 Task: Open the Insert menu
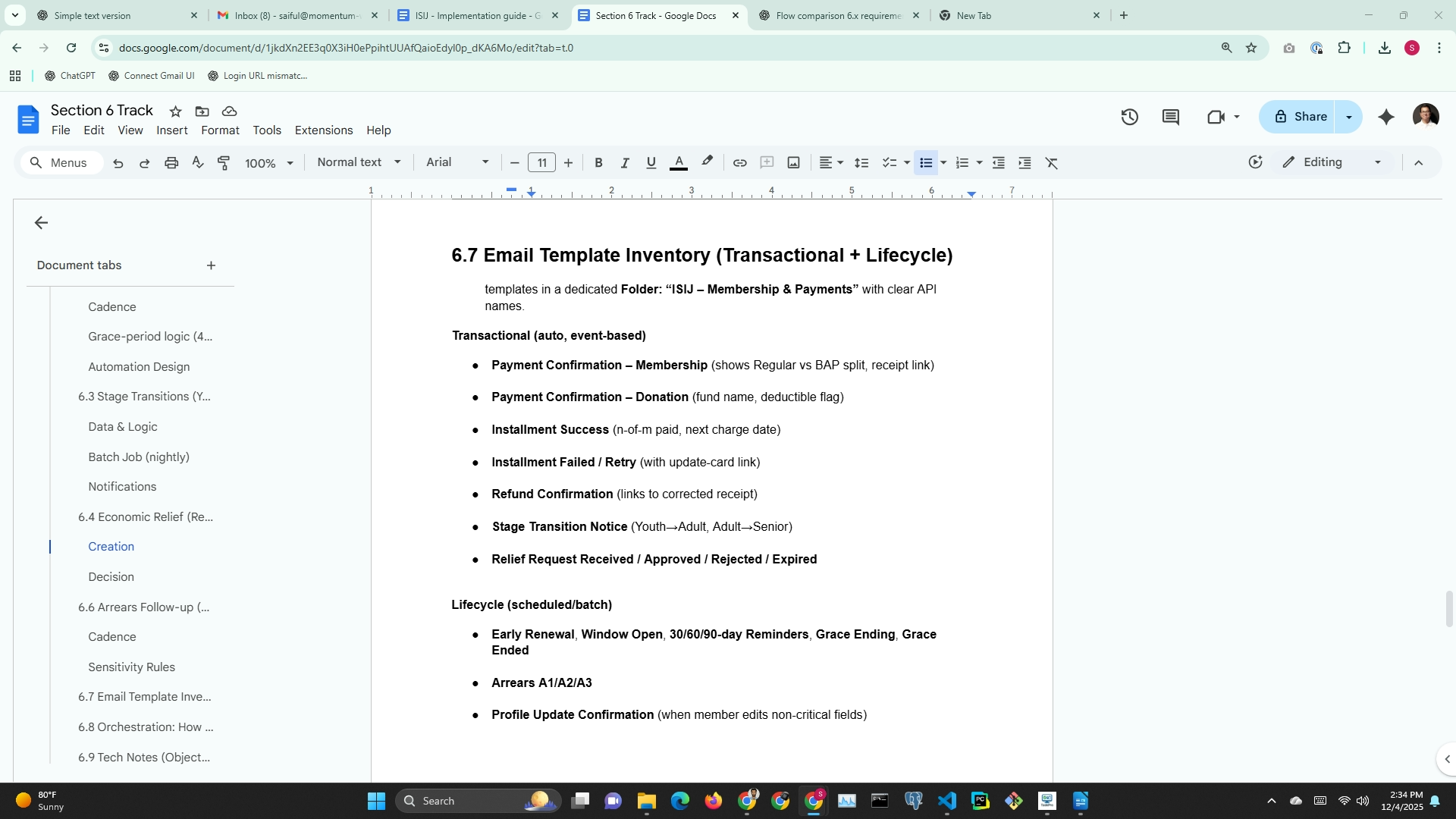[x=171, y=130]
